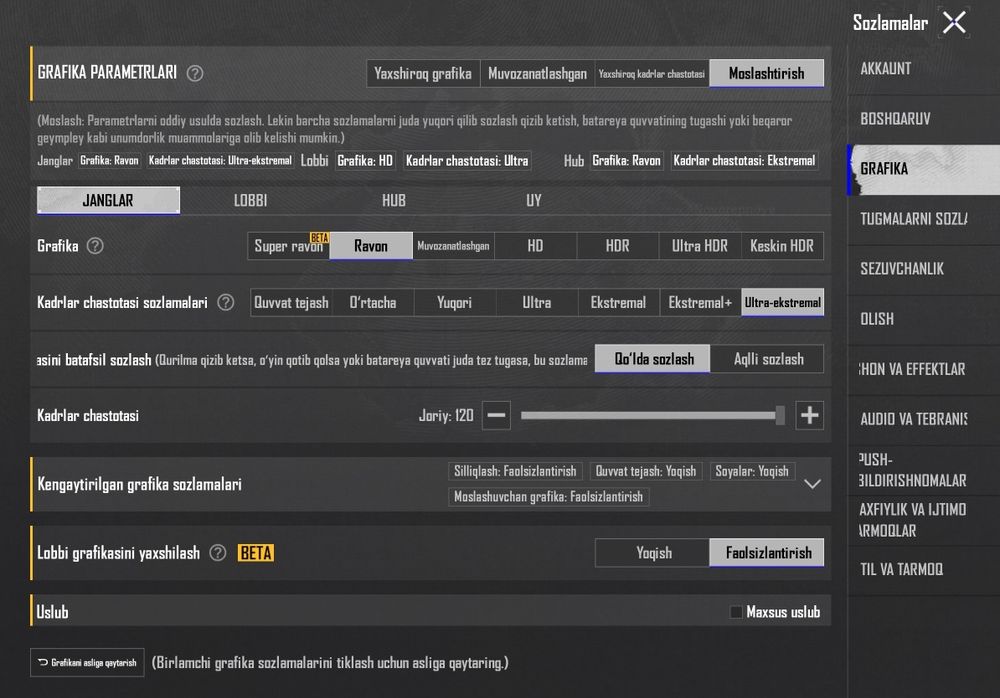This screenshot has height=698, width=1000.
Task: Set frame rate to Yuqori
Action: tap(455, 302)
